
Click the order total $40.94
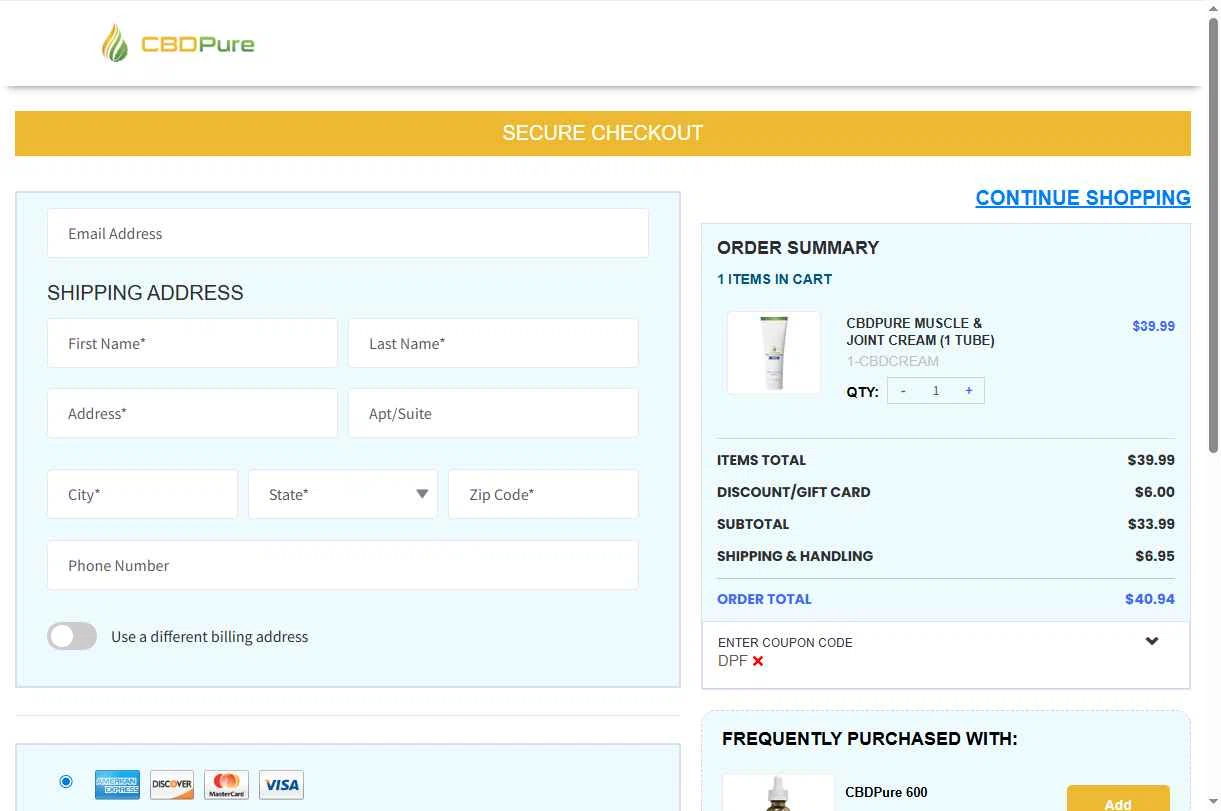click(1150, 599)
